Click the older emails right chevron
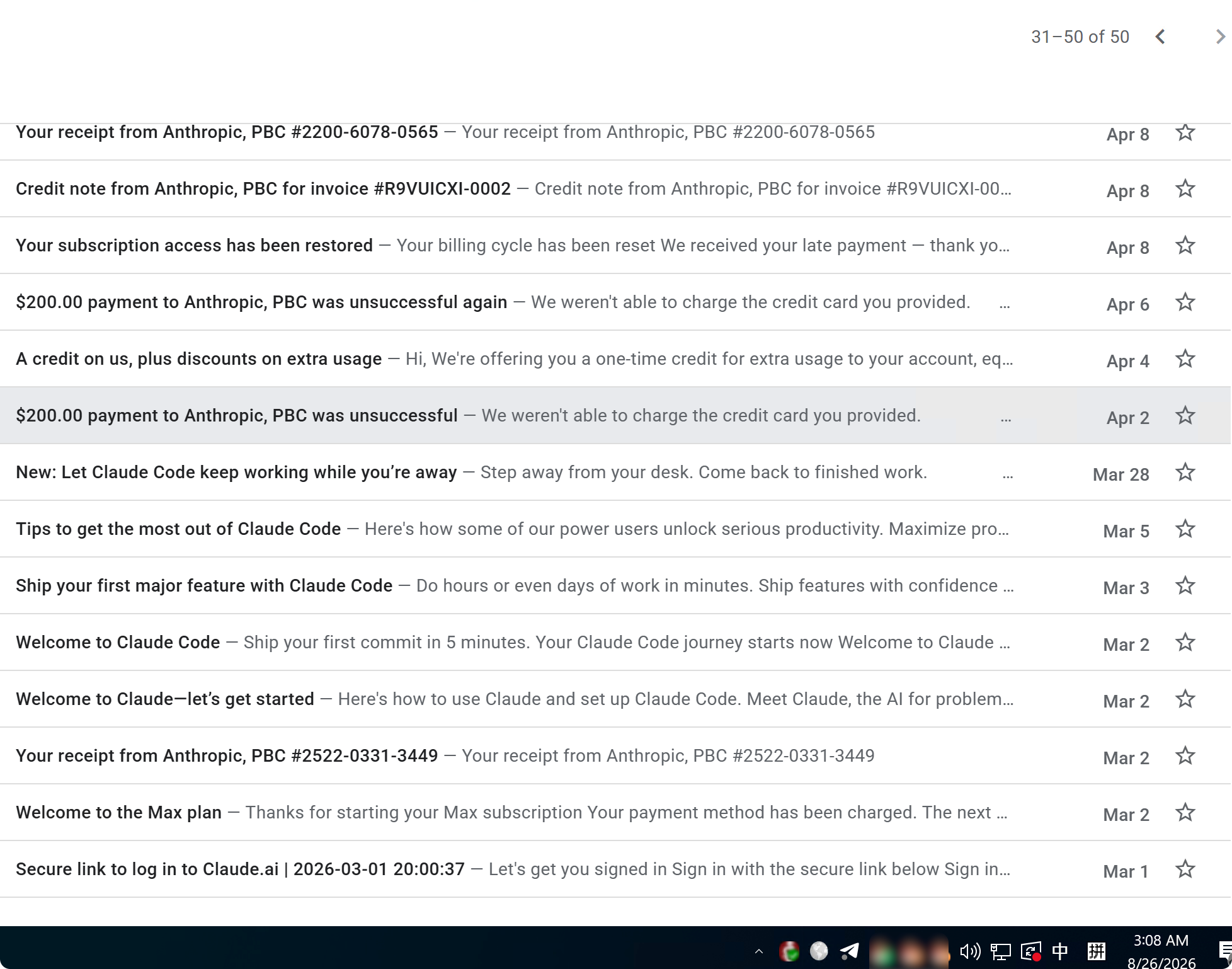Viewport: 1232px width, 969px height. tap(1220, 37)
